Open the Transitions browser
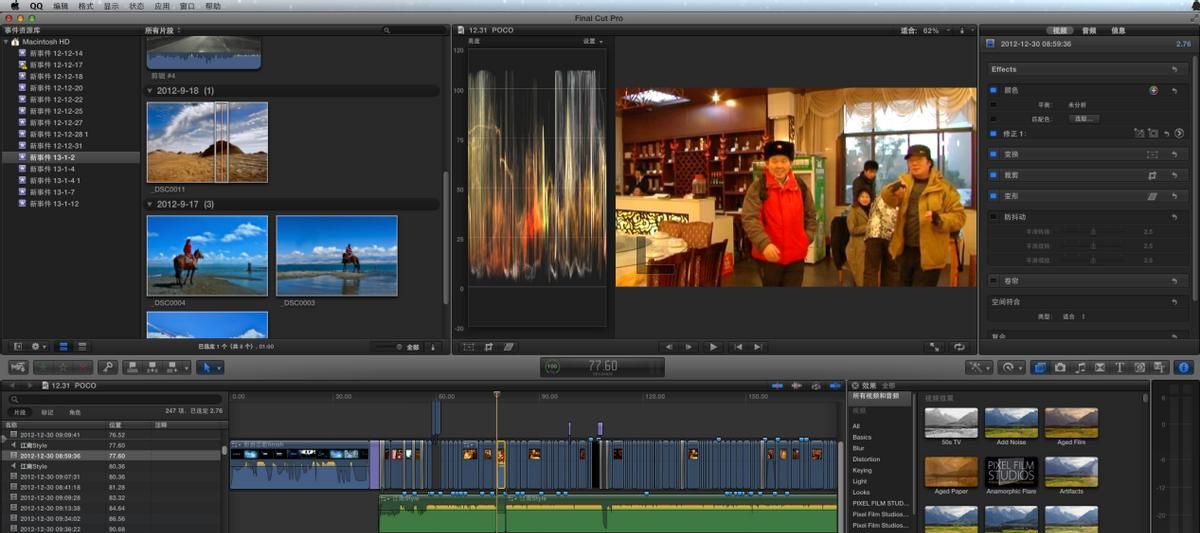The width and height of the screenshot is (1200, 533). [x=1100, y=367]
